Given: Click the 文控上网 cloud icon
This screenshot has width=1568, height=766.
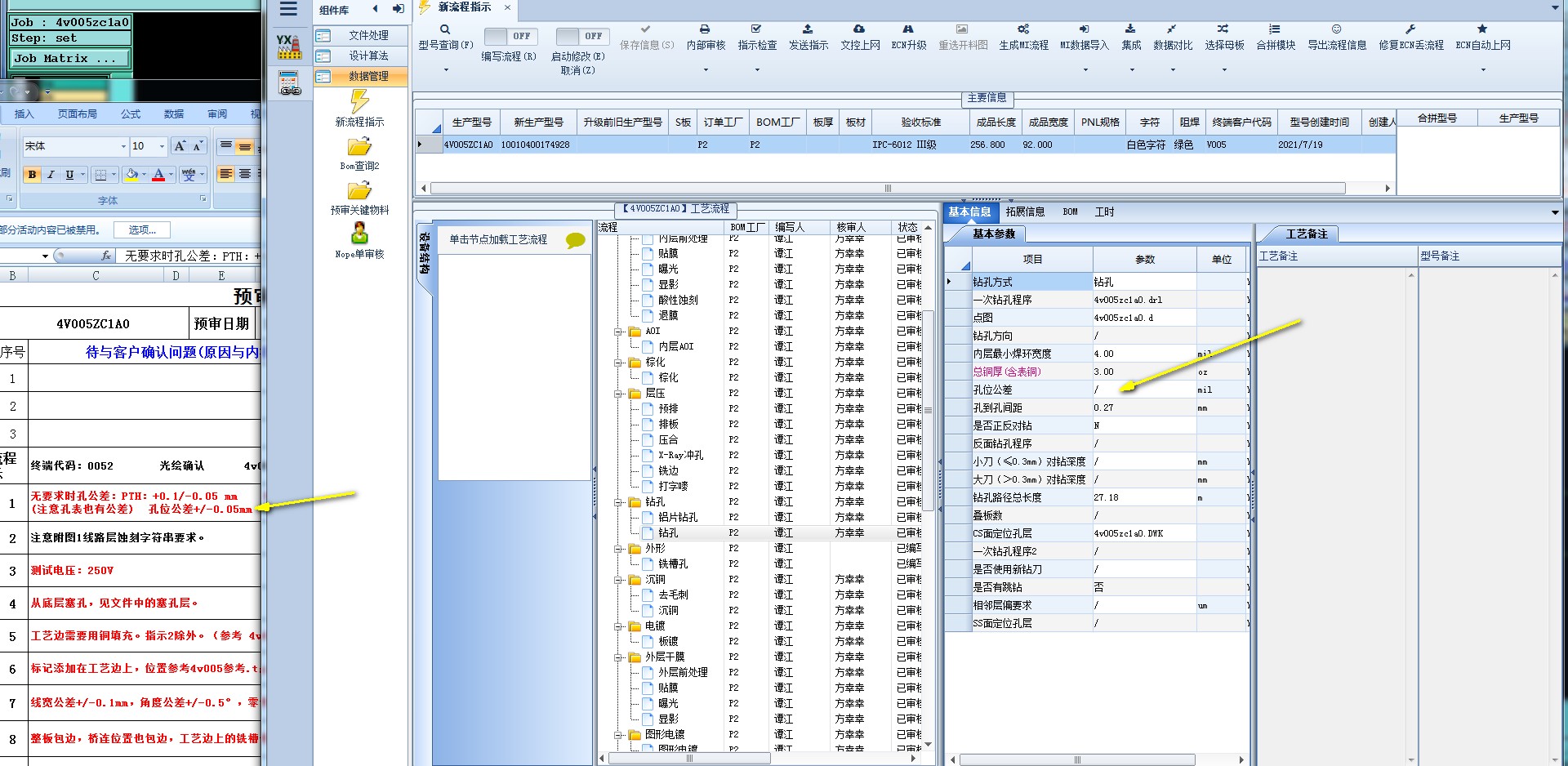Looking at the screenshot, I should (859, 29).
